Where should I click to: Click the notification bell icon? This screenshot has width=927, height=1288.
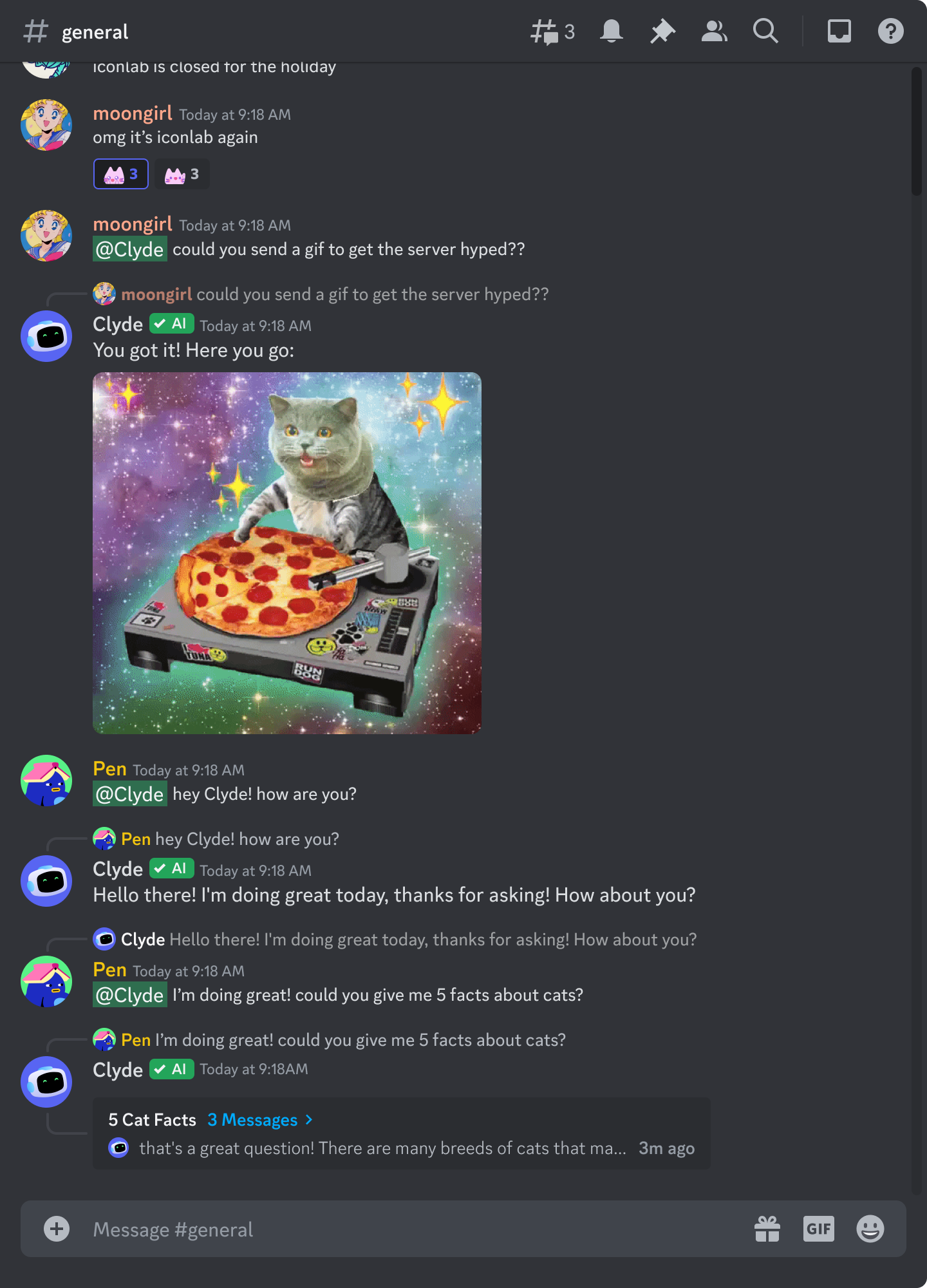[x=611, y=32]
